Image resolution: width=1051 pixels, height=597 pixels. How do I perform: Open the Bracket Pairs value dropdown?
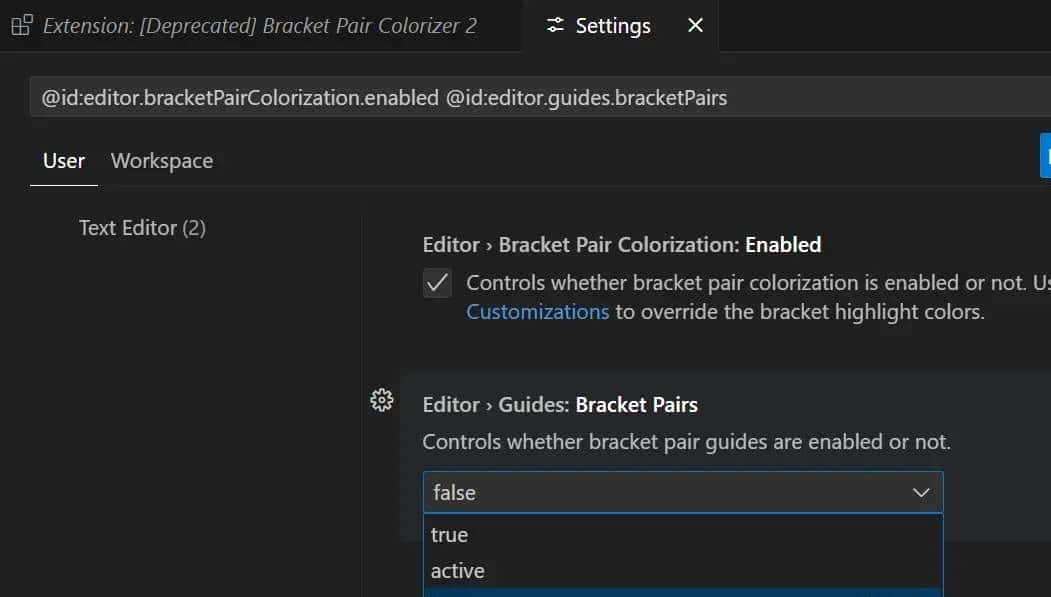[x=683, y=492]
